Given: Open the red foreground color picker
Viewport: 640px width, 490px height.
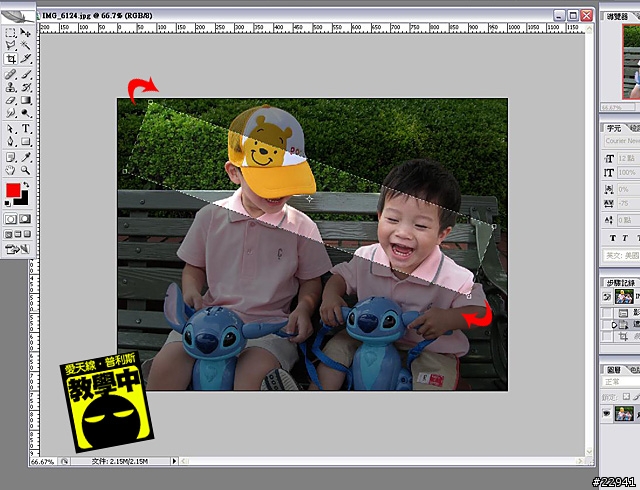Looking at the screenshot, I should [x=13, y=190].
